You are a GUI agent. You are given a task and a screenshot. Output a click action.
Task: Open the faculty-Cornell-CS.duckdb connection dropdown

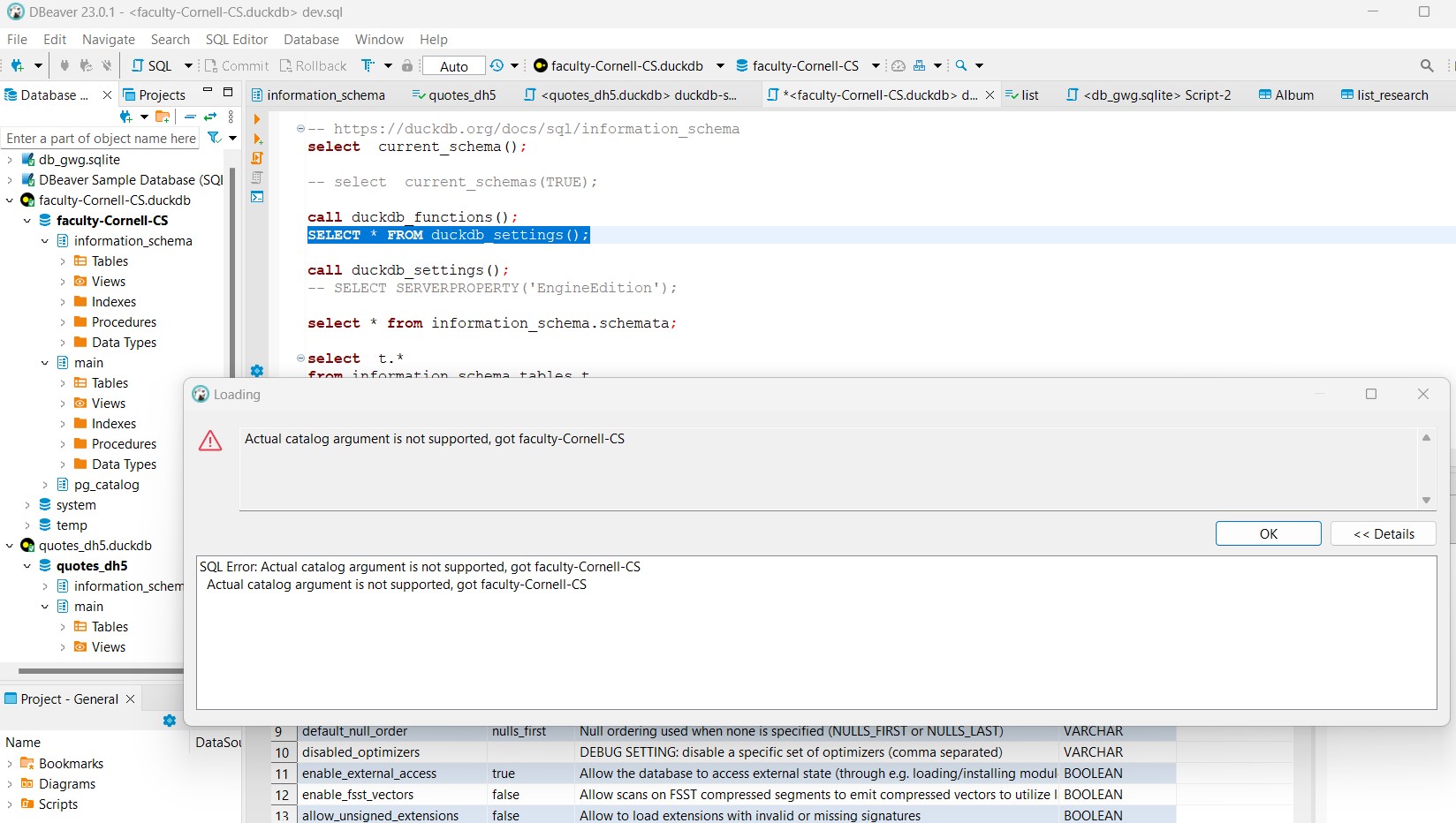click(720, 65)
